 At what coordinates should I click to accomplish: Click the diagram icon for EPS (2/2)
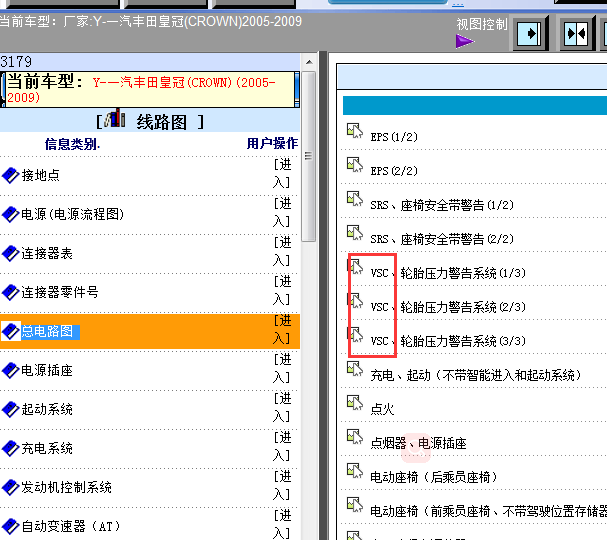355,165
